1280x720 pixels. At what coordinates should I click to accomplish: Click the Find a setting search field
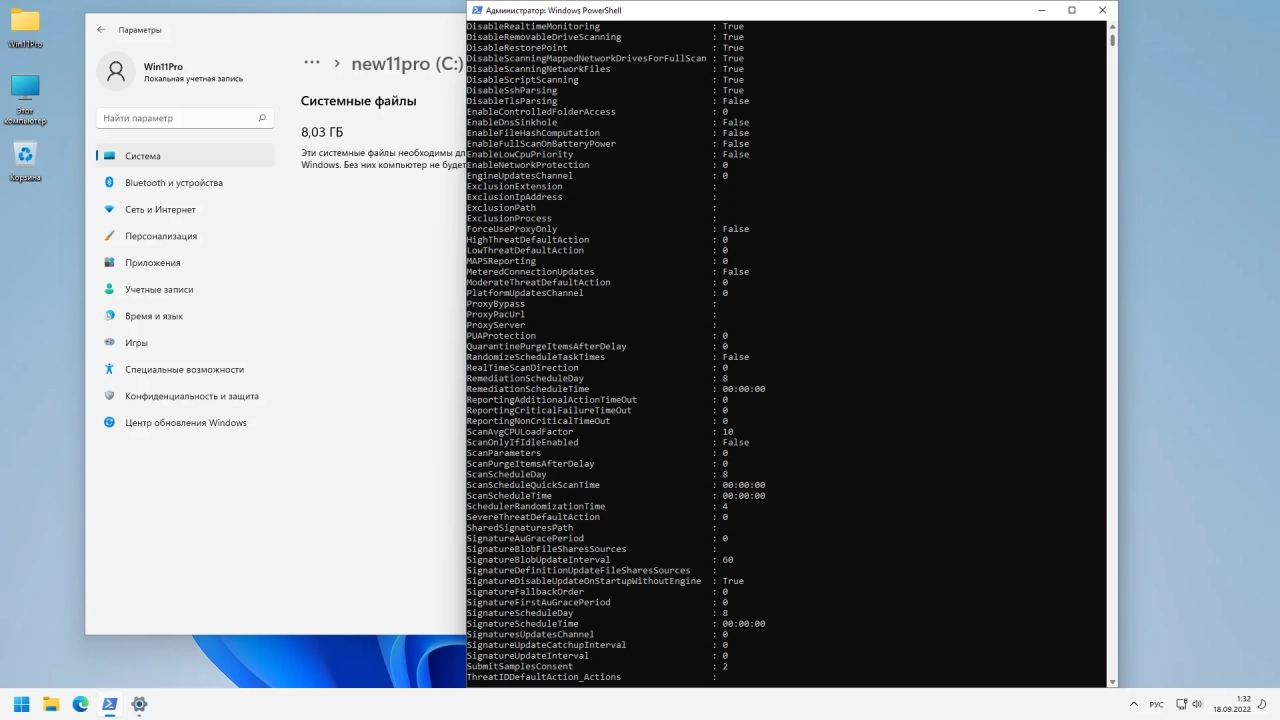pyautogui.click(x=185, y=118)
